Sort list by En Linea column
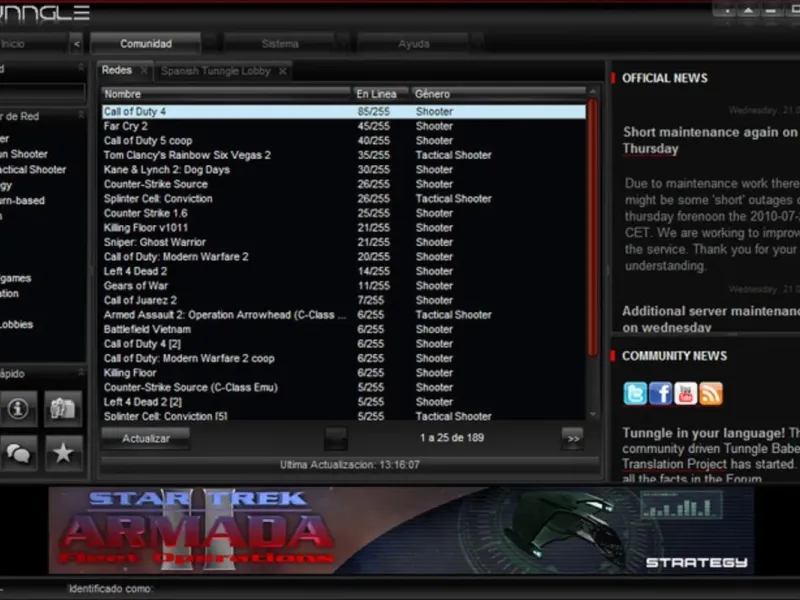This screenshot has width=800, height=600. 381,94
